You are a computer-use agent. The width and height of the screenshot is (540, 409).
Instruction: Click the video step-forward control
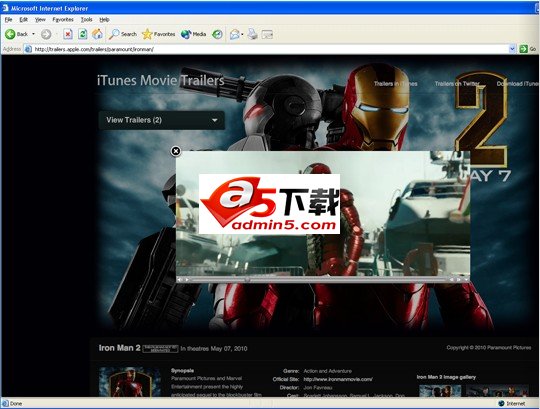[x=458, y=280]
